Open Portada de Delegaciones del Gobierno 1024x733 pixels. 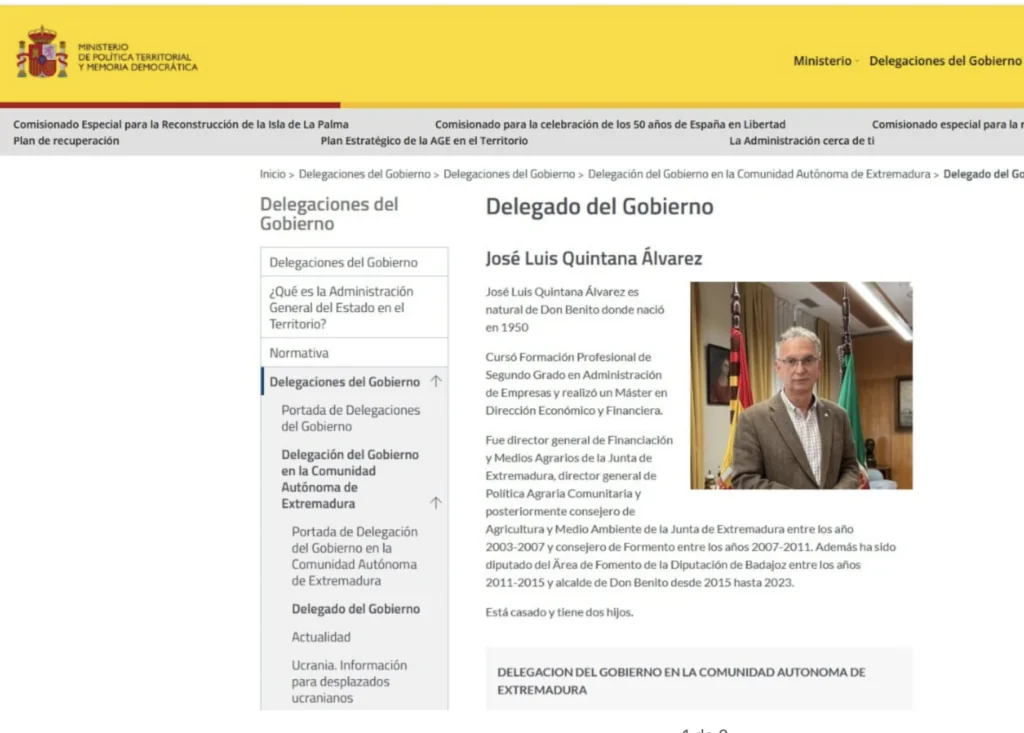[x=351, y=418]
